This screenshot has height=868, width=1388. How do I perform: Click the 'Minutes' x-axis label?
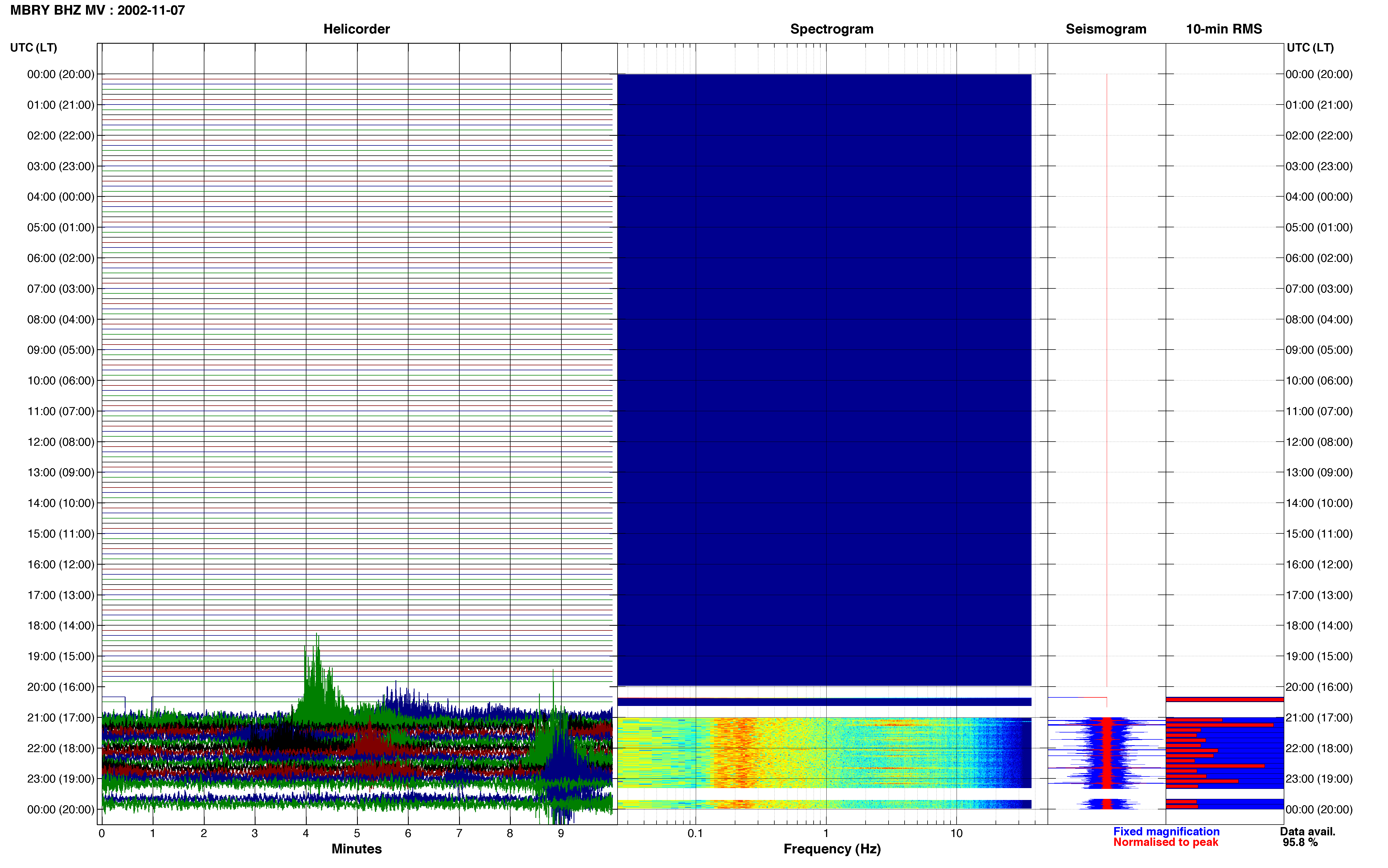(356, 849)
